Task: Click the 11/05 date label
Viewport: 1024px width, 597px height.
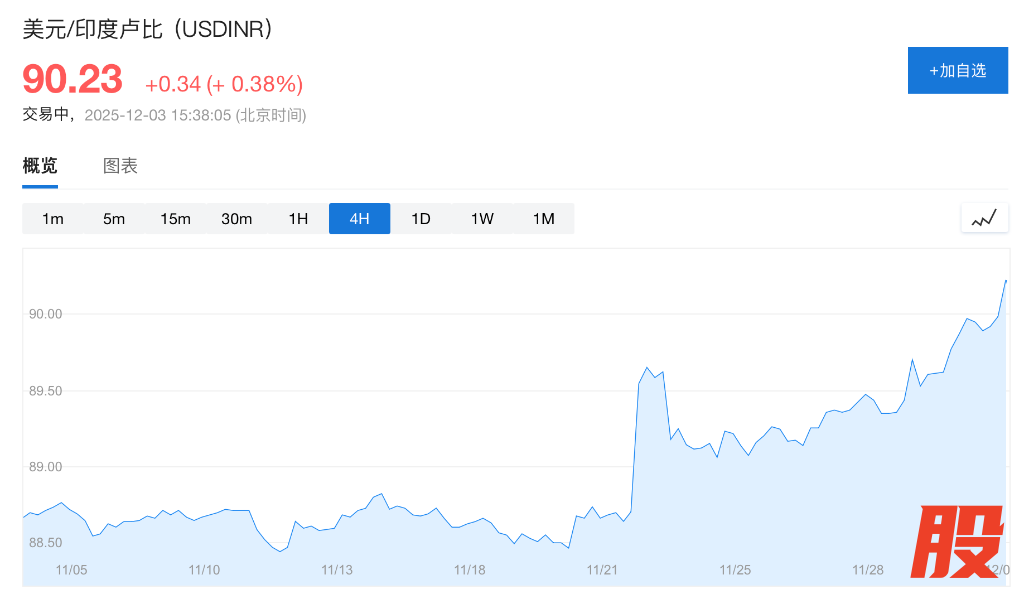Action: click(72, 570)
